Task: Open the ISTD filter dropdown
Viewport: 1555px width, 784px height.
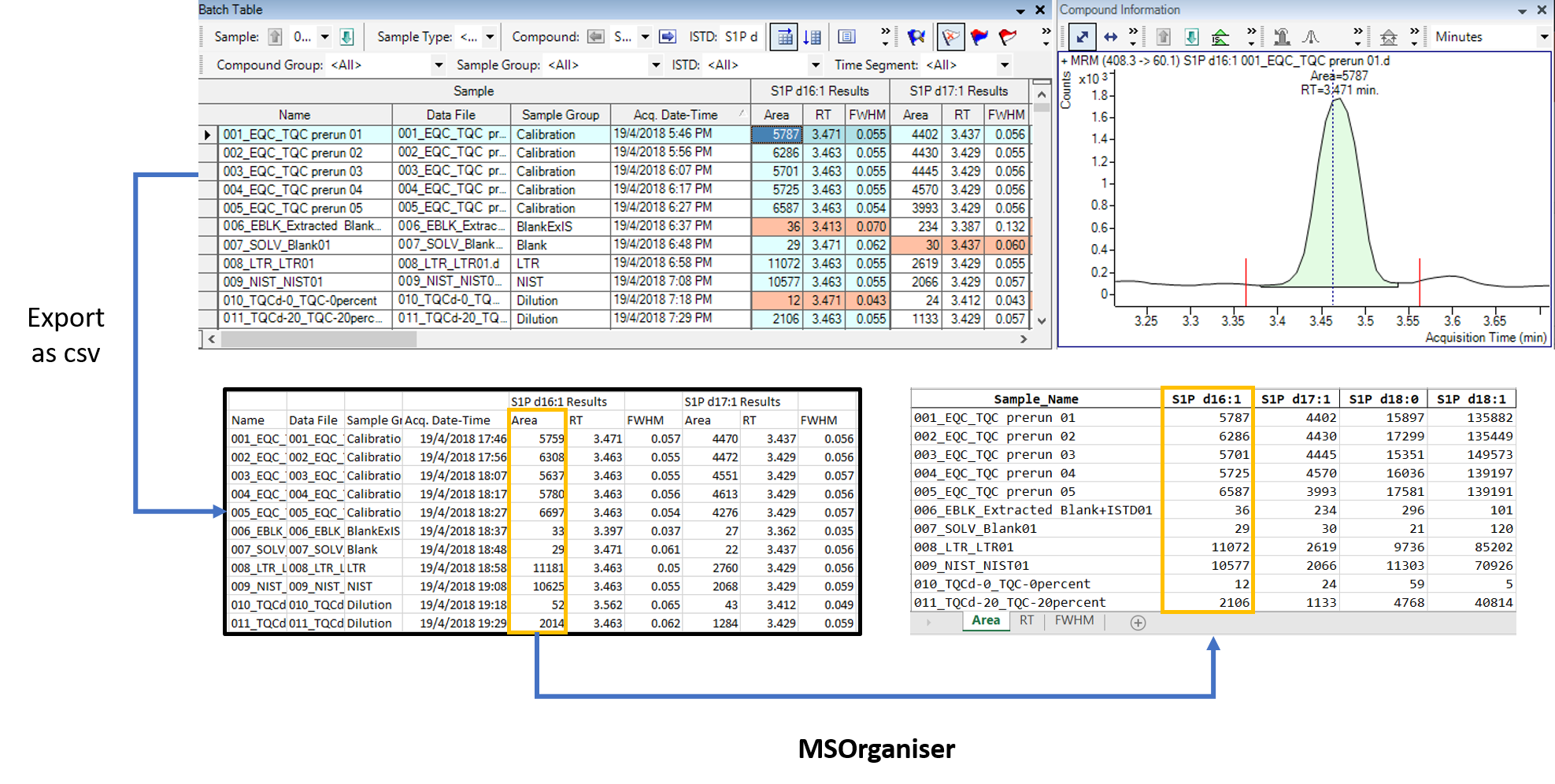Action: [816, 65]
